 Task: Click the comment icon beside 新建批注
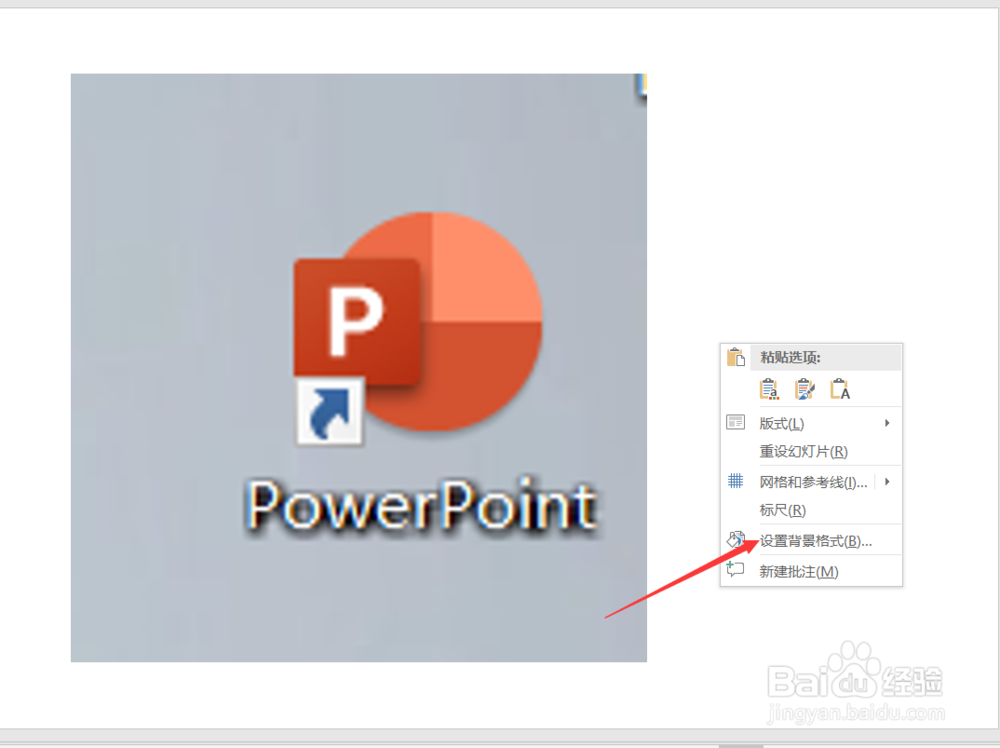coord(735,569)
